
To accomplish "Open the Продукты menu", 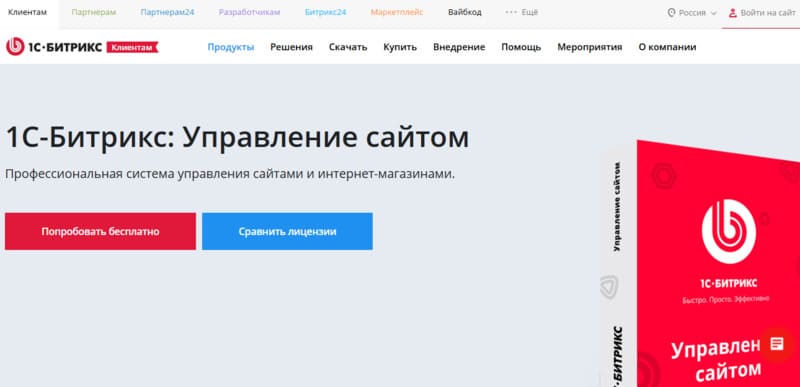I will pos(231,47).
